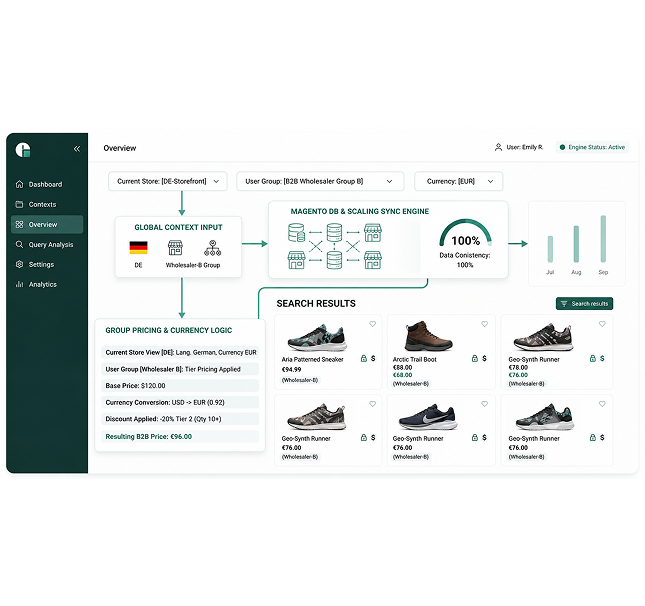This screenshot has height=606, width=645.
Task: Open the Currency EUR dropdown
Action: 459,181
